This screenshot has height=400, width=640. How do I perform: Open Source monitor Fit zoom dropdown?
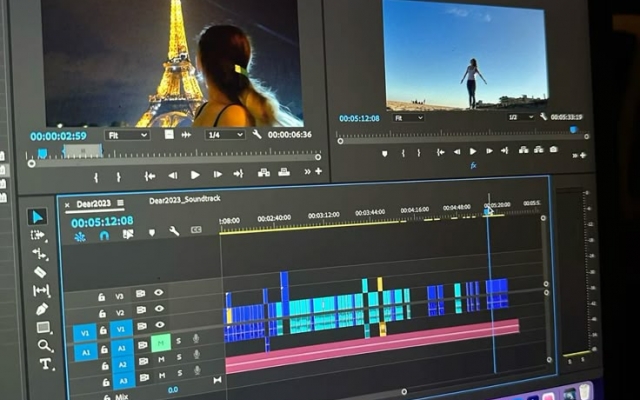point(127,135)
